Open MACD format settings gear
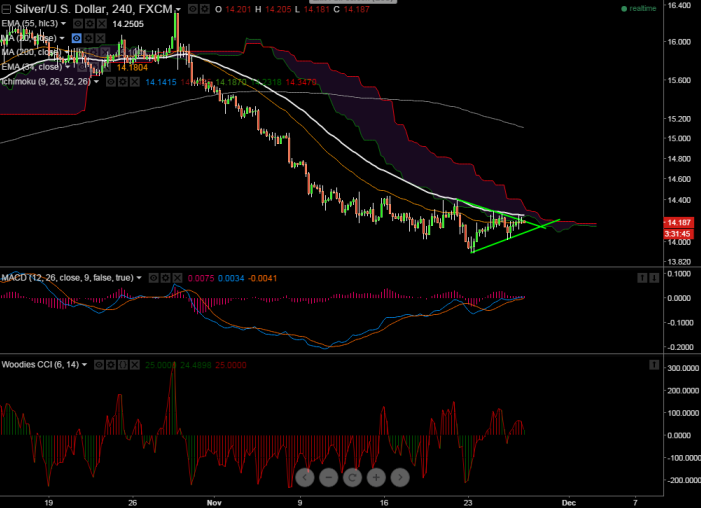Image resolution: width=701 pixels, height=508 pixels. [165, 278]
